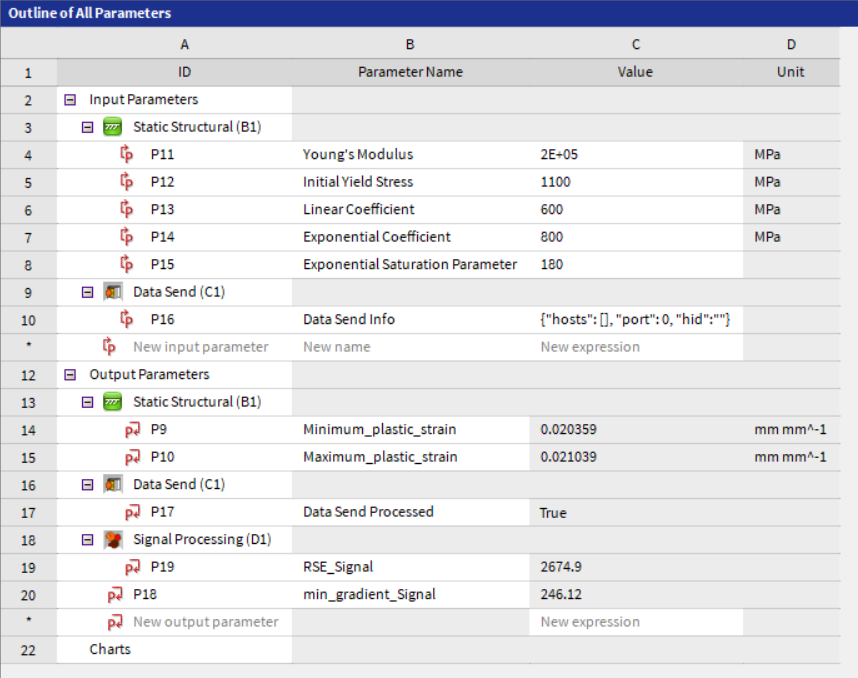Image resolution: width=858 pixels, height=678 pixels.
Task: Collapse the Signal Processing (D1) node
Action: point(87,540)
